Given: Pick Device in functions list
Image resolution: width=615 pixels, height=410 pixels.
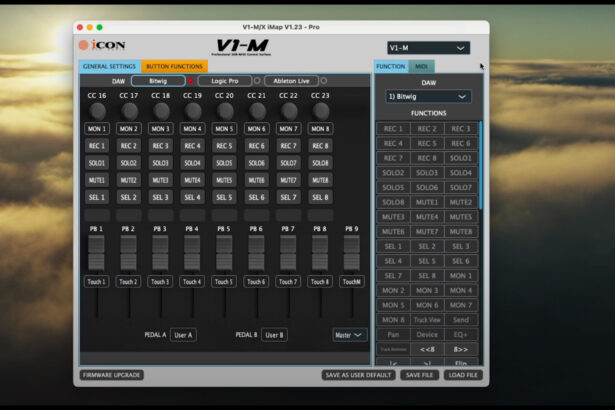Looking at the screenshot, I should pyautogui.click(x=427, y=335).
